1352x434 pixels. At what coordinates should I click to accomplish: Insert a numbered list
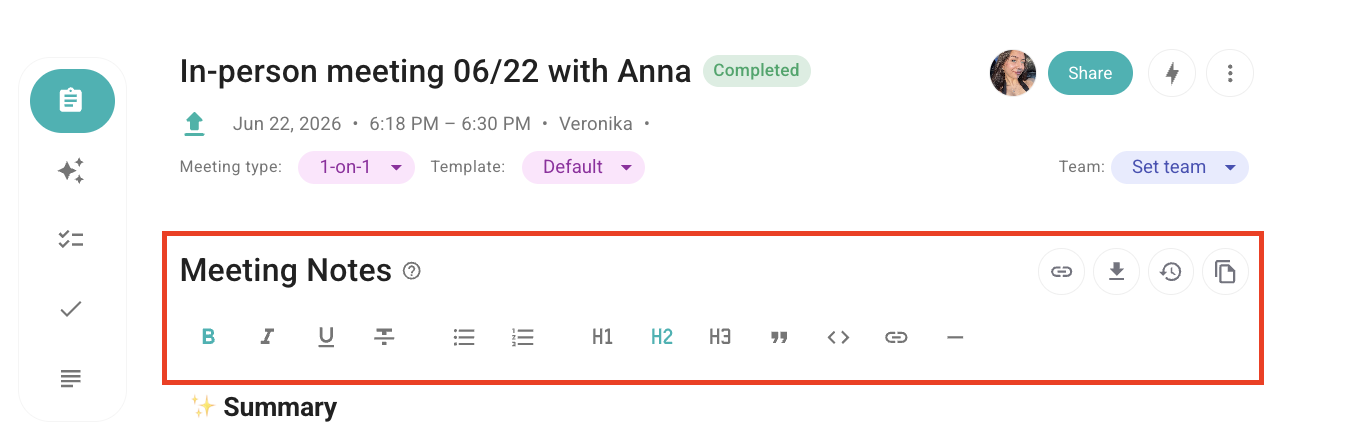point(522,337)
